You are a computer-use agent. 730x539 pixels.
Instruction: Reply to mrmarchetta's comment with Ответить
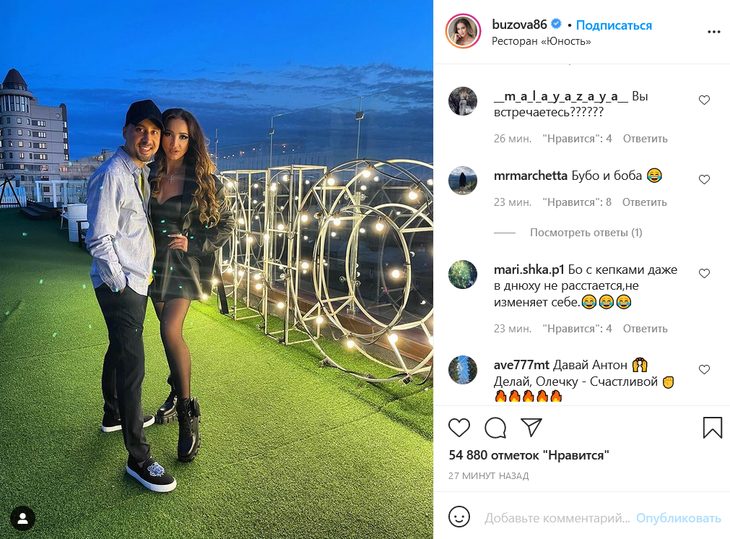(644, 202)
